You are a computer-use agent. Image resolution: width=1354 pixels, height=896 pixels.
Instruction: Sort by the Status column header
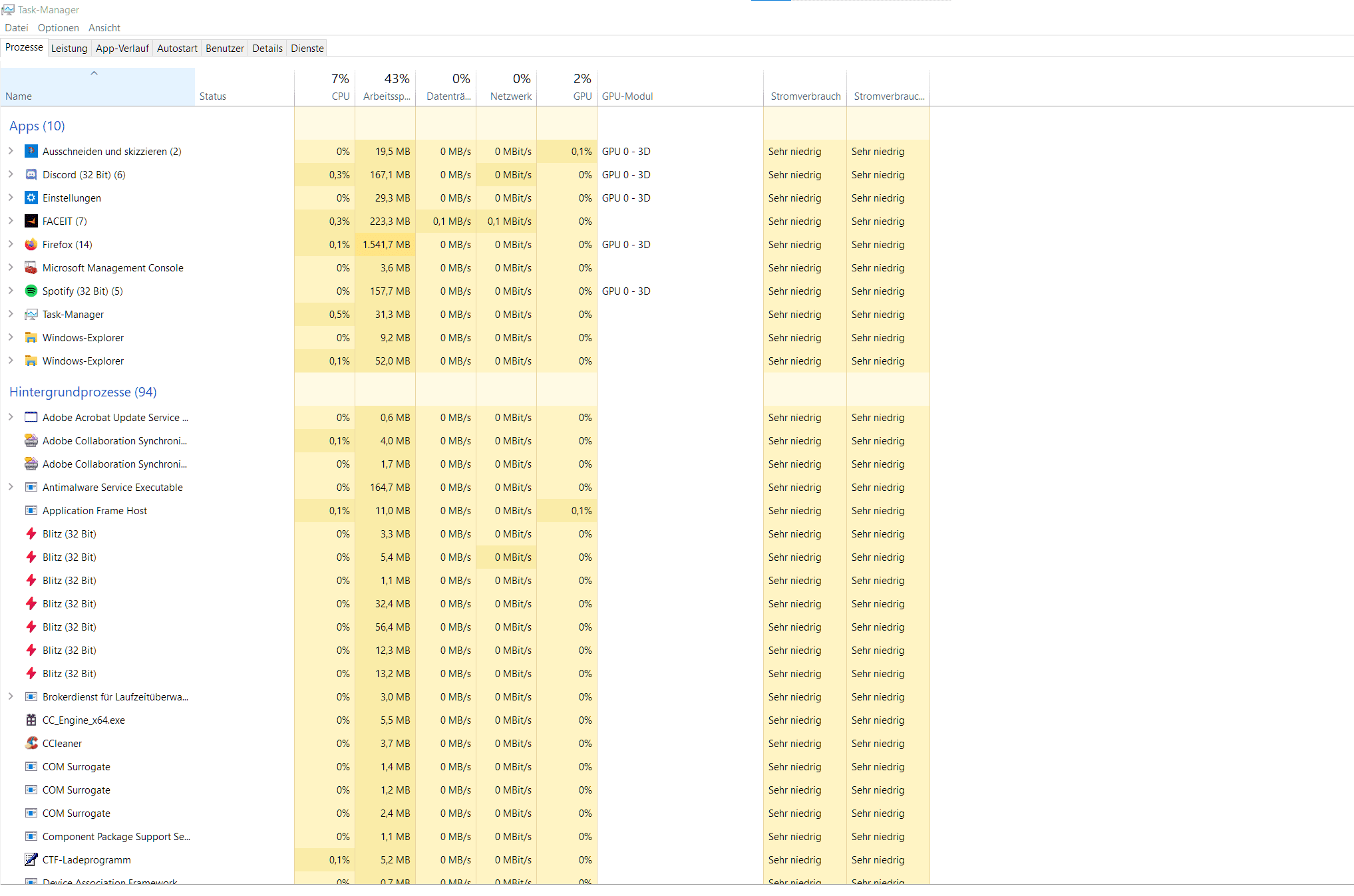coord(245,87)
